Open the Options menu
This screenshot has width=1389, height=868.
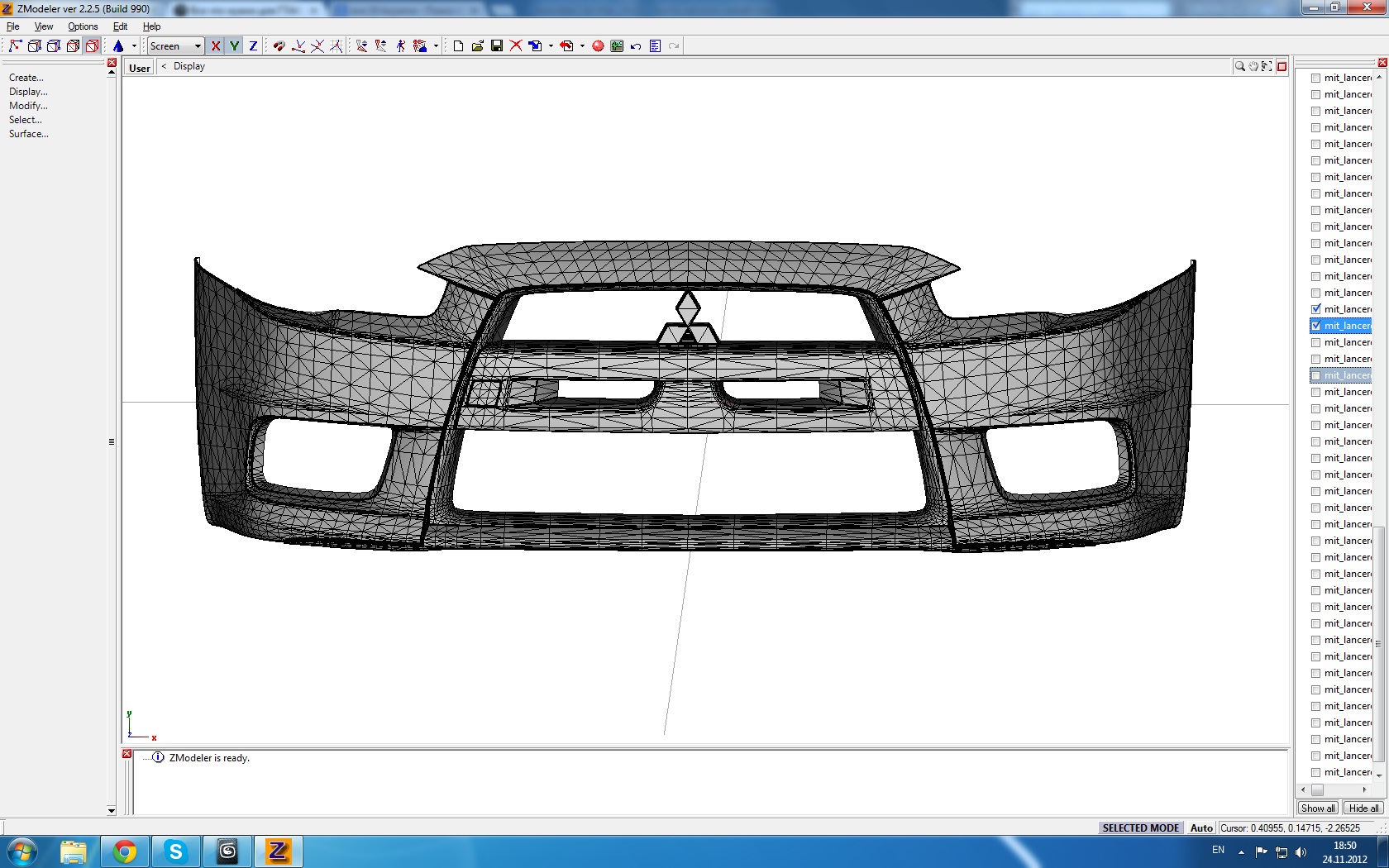coord(83,26)
